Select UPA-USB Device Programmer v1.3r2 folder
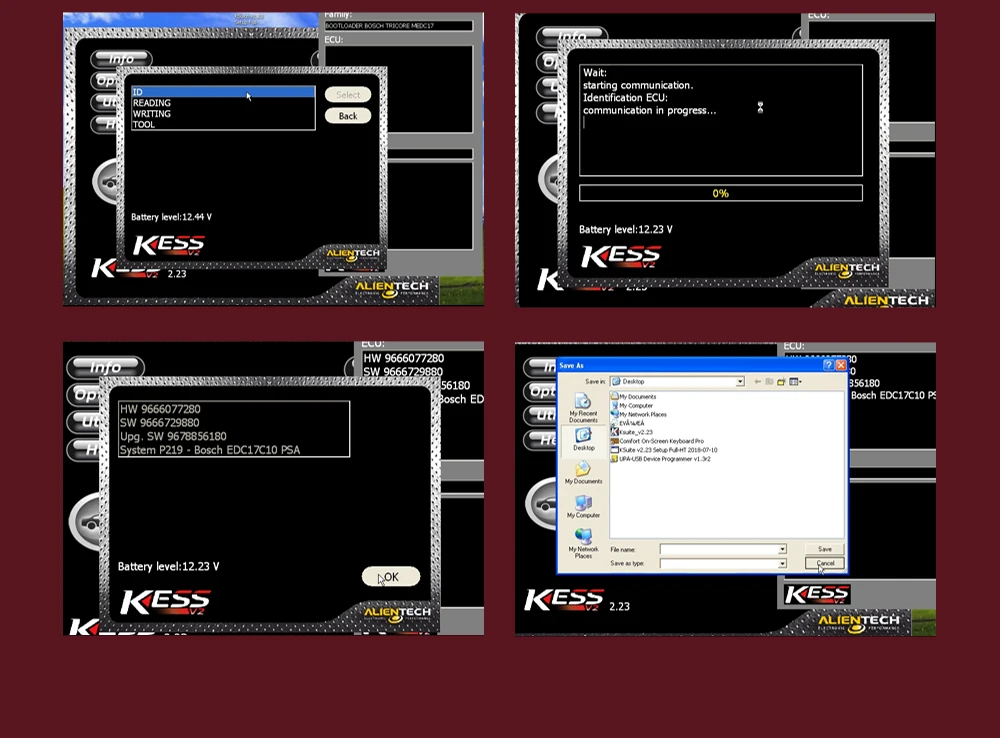 coord(660,459)
